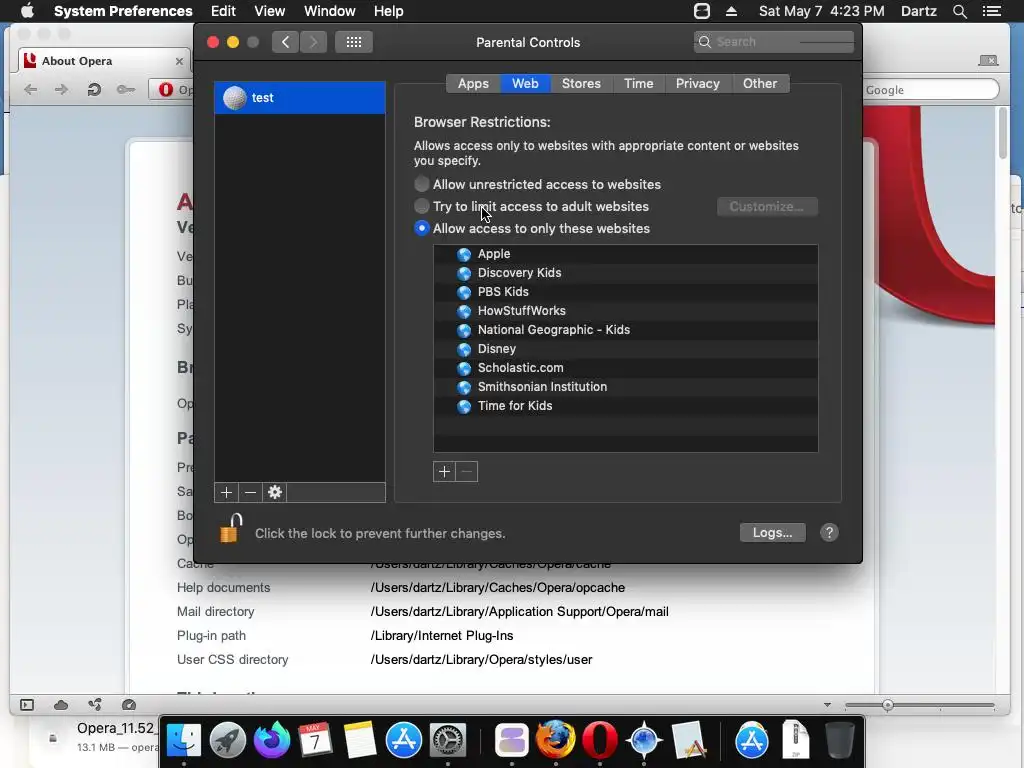Open the sidebar gear actions menu
This screenshot has height=768, width=1024.
275,492
